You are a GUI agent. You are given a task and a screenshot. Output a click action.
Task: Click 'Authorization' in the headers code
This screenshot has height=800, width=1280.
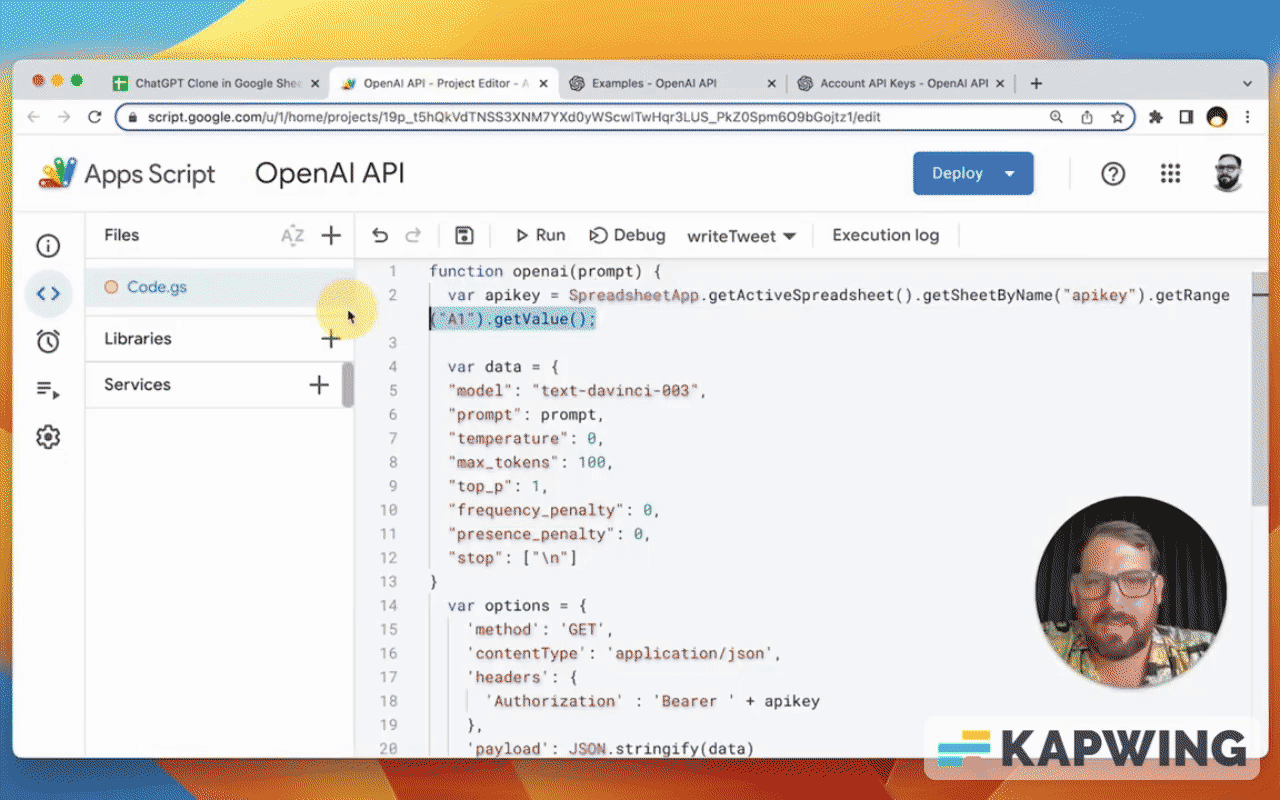555,702
